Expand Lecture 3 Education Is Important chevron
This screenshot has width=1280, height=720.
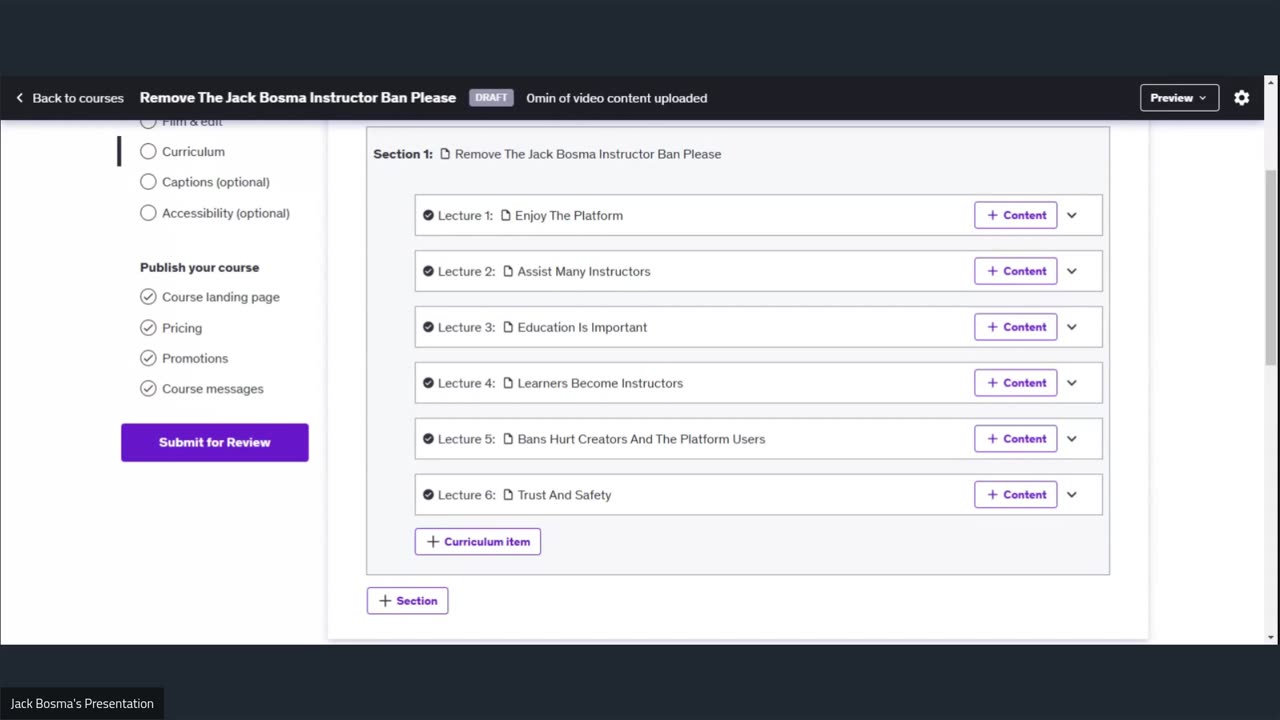point(1071,327)
